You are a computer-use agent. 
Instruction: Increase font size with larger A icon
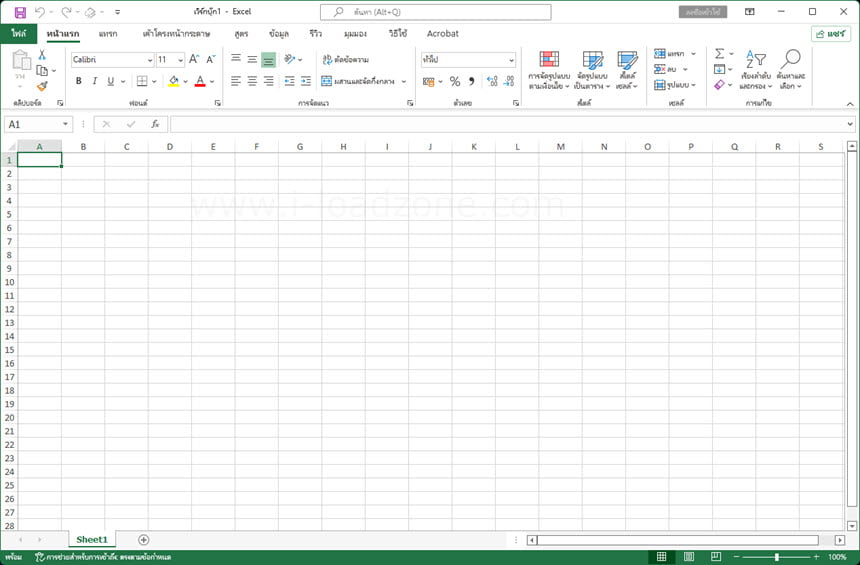[x=194, y=59]
